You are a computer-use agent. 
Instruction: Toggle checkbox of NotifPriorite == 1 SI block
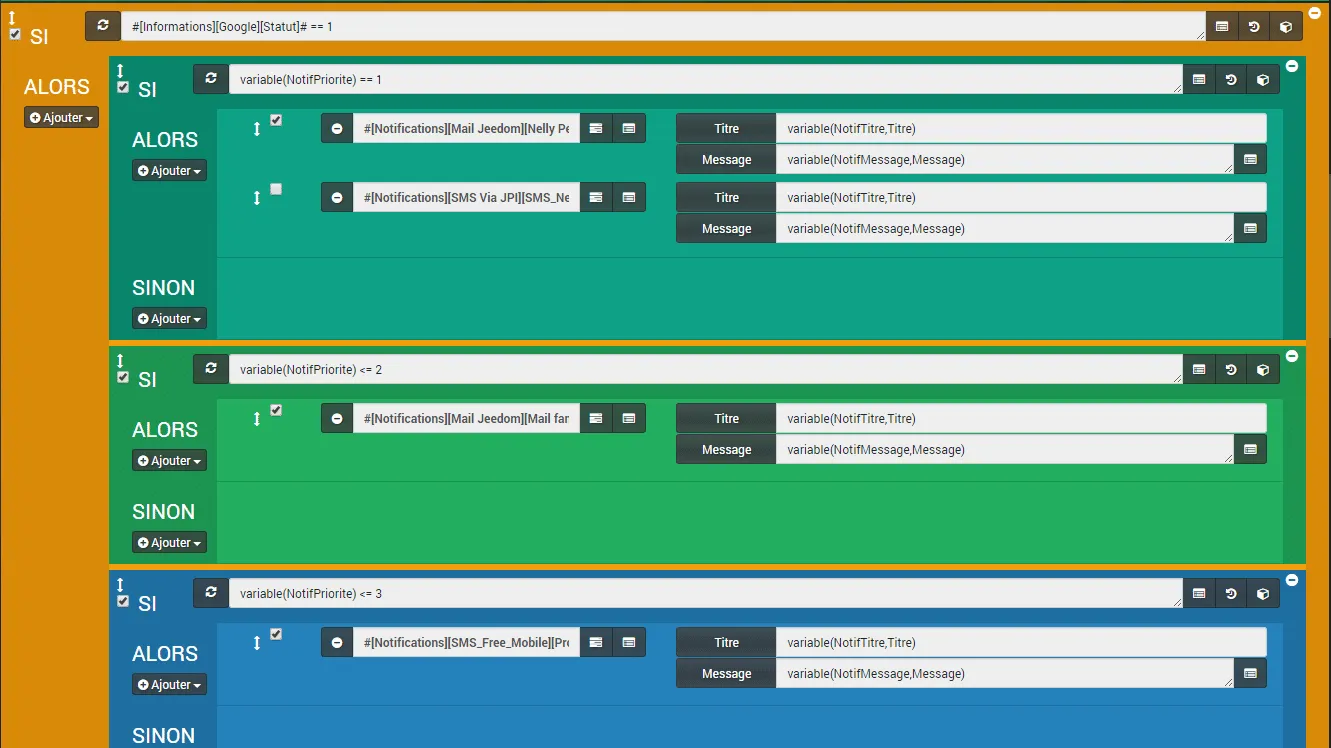[123, 87]
